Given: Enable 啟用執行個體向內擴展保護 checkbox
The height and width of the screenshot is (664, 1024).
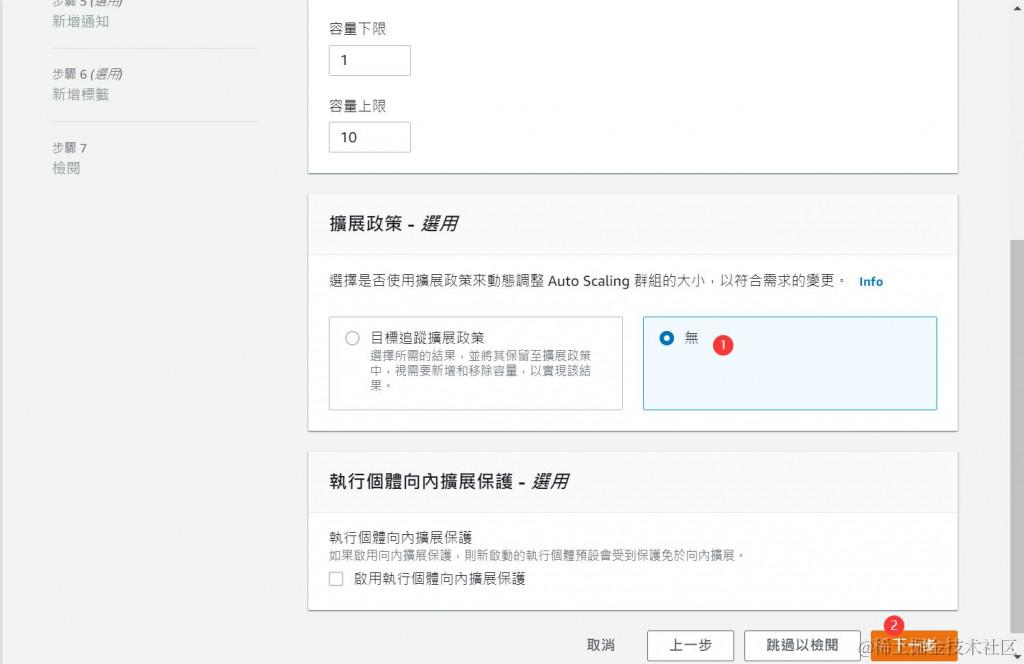Looking at the screenshot, I should tap(336, 578).
